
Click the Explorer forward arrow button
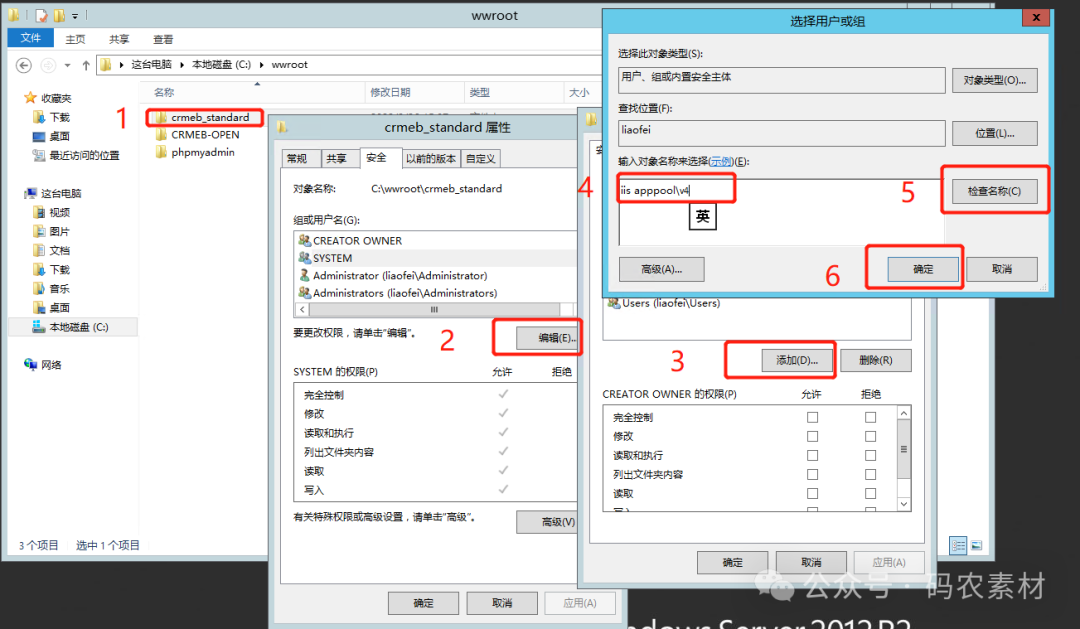coord(48,65)
